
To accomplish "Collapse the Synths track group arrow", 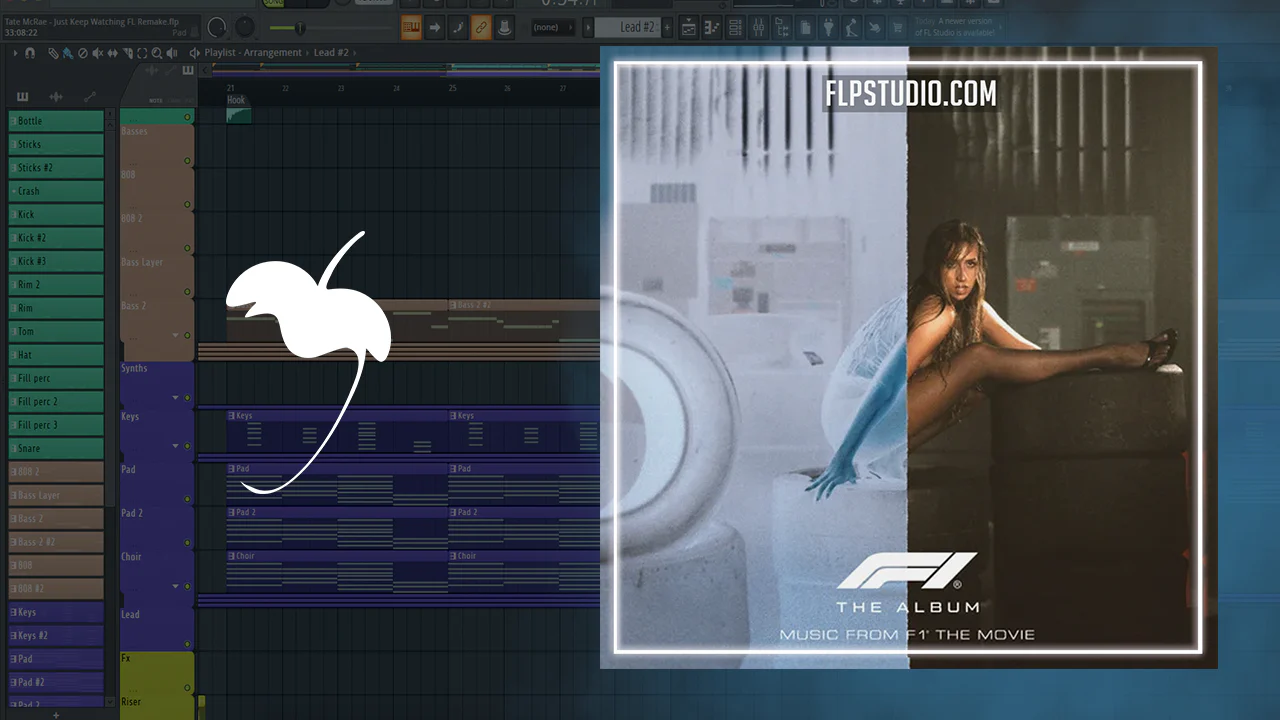I will 175,398.
